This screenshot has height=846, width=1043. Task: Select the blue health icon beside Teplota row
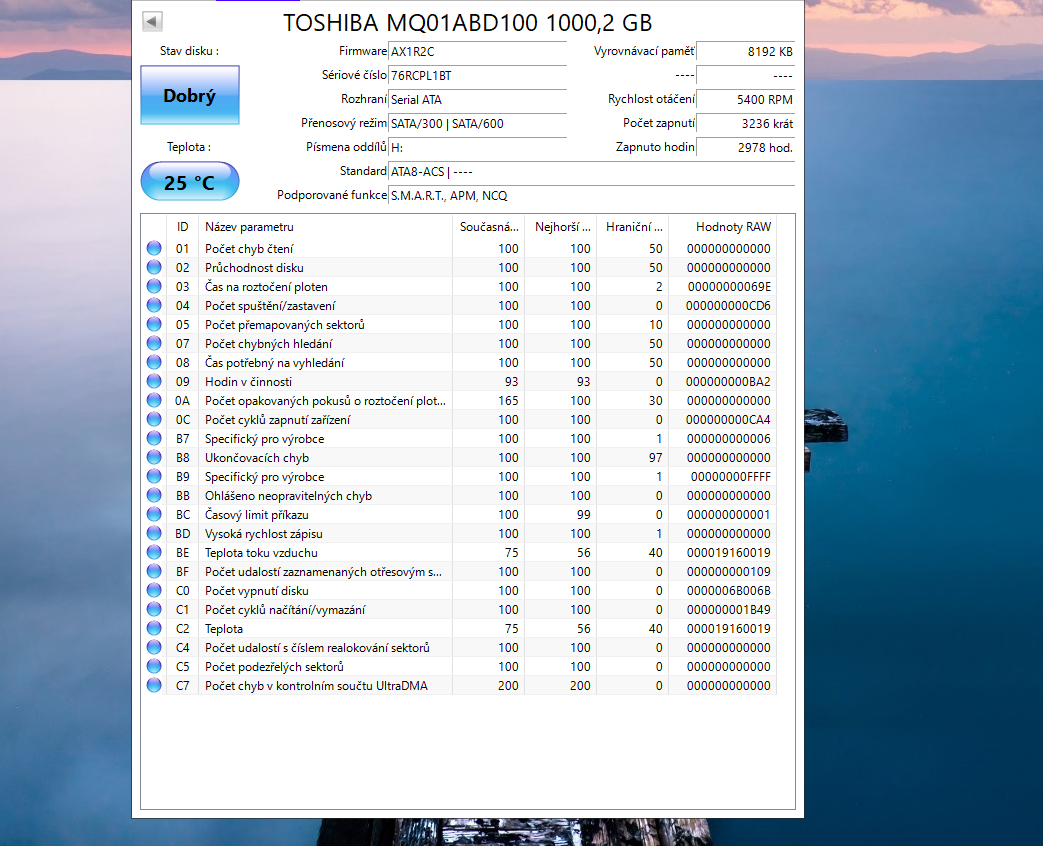point(153,629)
